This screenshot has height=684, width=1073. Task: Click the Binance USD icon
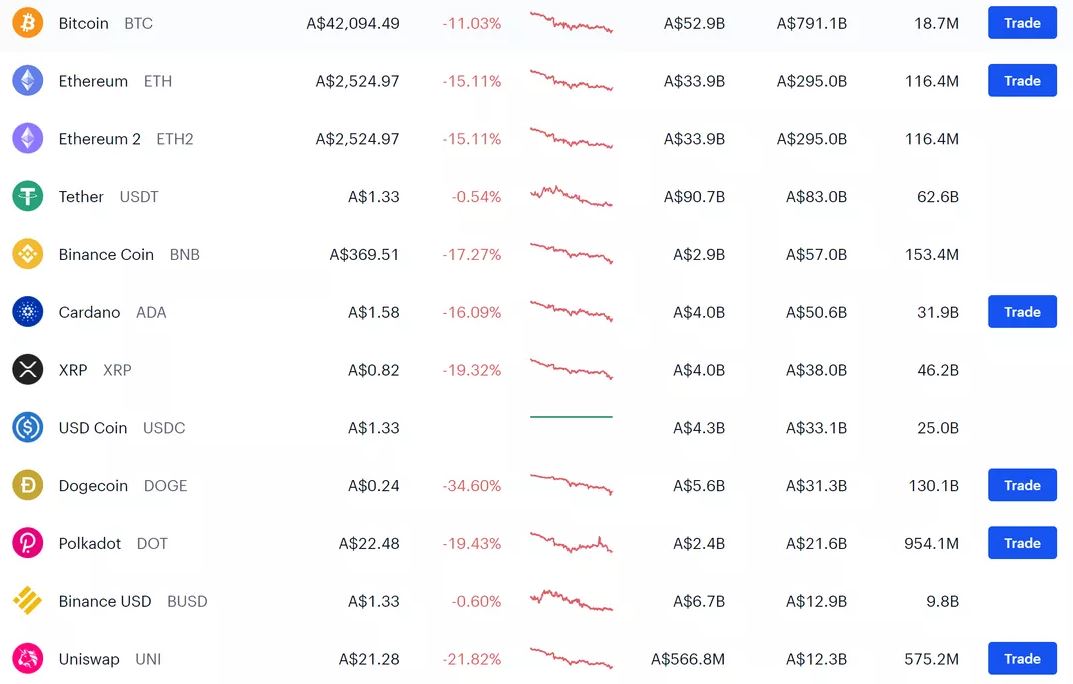(x=28, y=601)
